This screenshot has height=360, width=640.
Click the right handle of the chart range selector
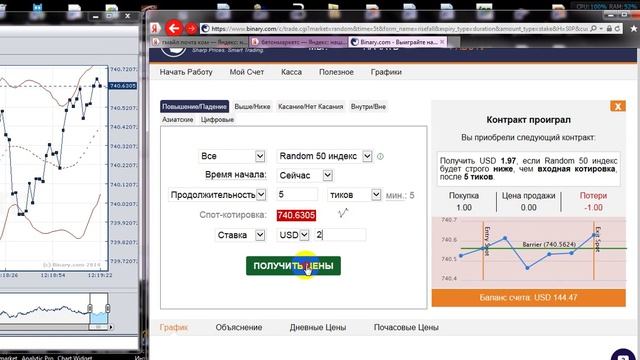pos(108,308)
